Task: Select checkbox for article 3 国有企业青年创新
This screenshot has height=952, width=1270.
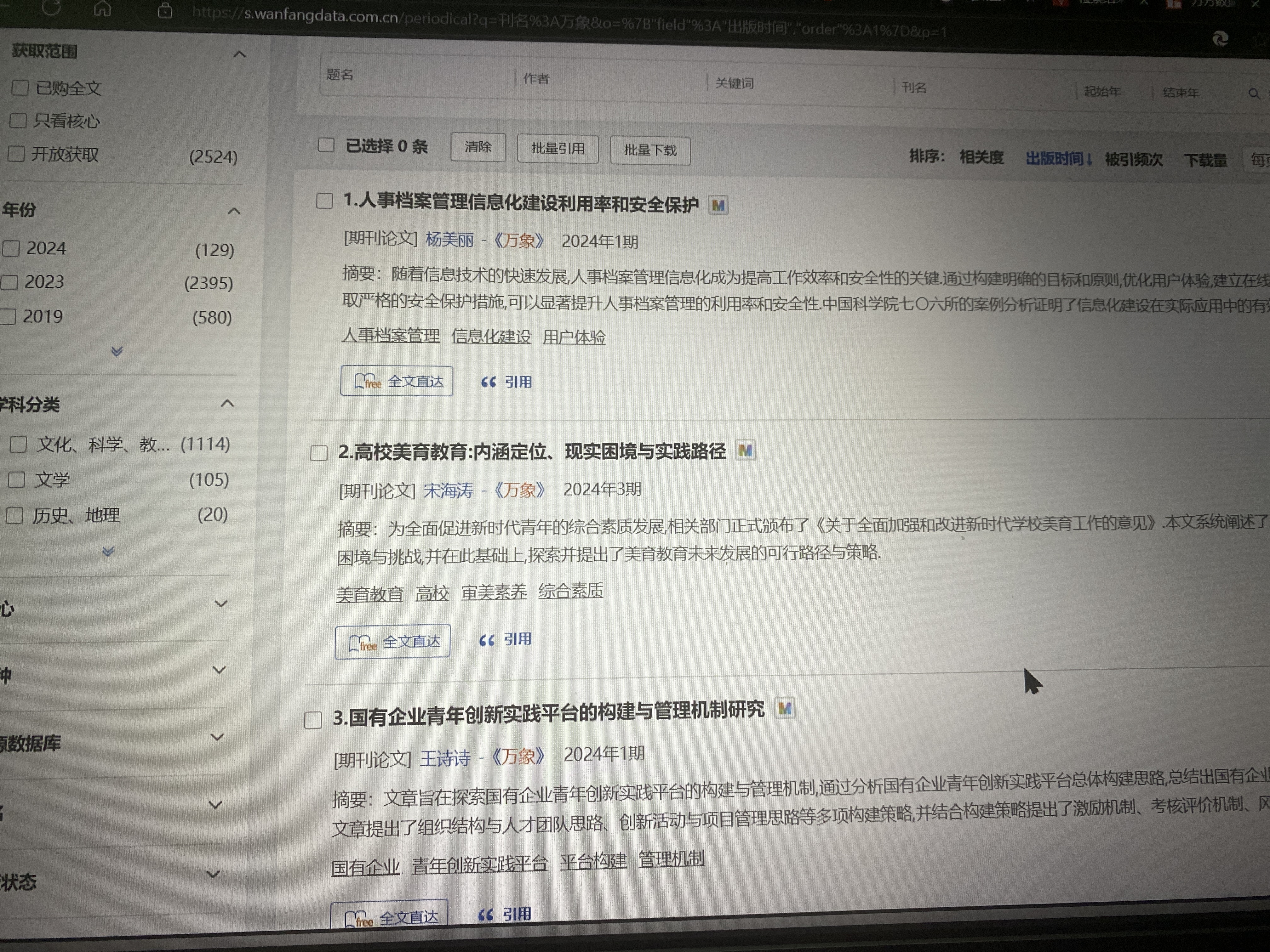Action: coord(313,720)
